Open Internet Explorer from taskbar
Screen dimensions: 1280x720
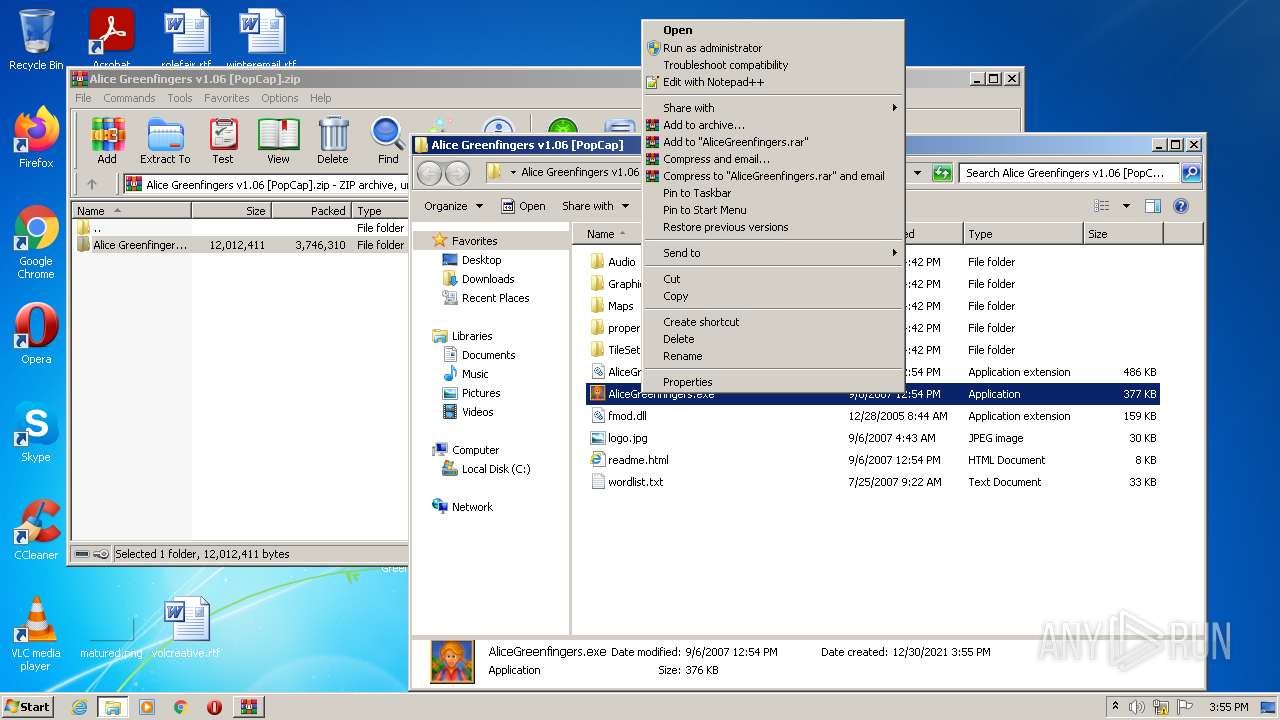coord(79,707)
